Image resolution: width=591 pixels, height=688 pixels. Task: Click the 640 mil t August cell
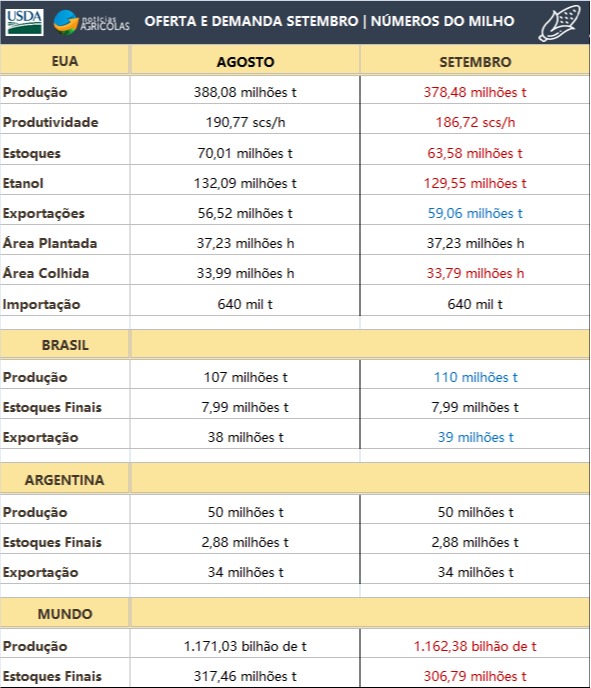point(245,304)
